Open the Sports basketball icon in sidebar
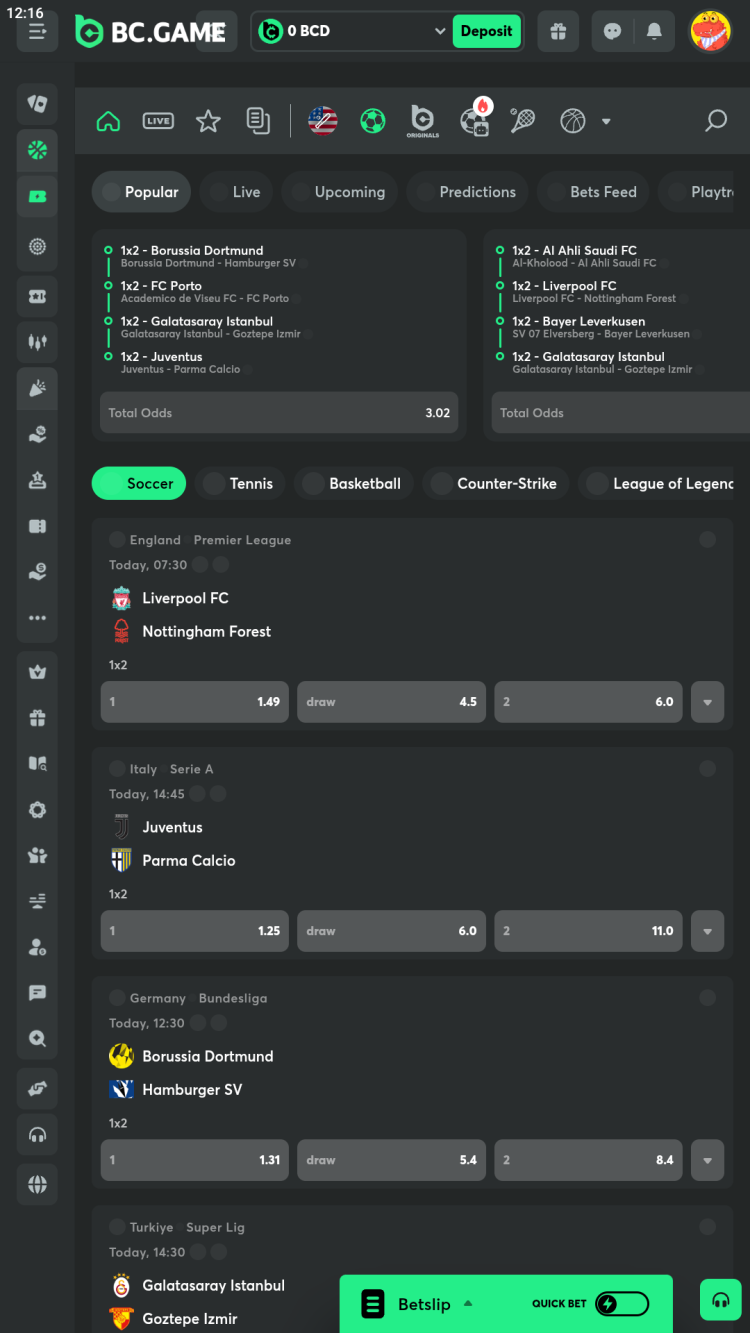This screenshot has width=750, height=1333. pos(37,150)
